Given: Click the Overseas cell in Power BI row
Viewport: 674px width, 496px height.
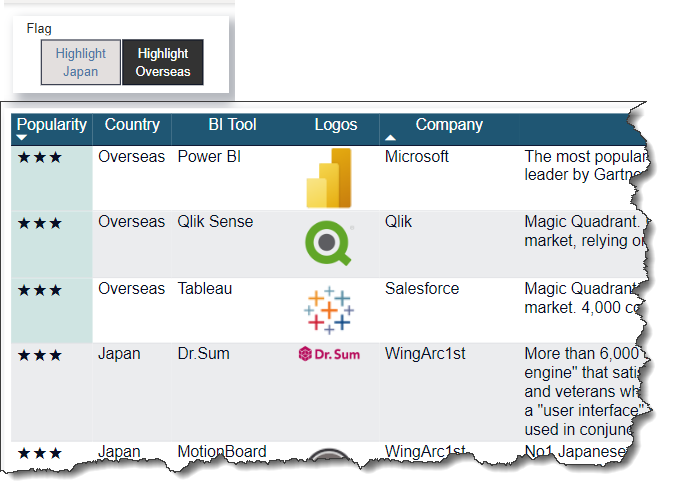Looking at the screenshot, I should 131,157.
